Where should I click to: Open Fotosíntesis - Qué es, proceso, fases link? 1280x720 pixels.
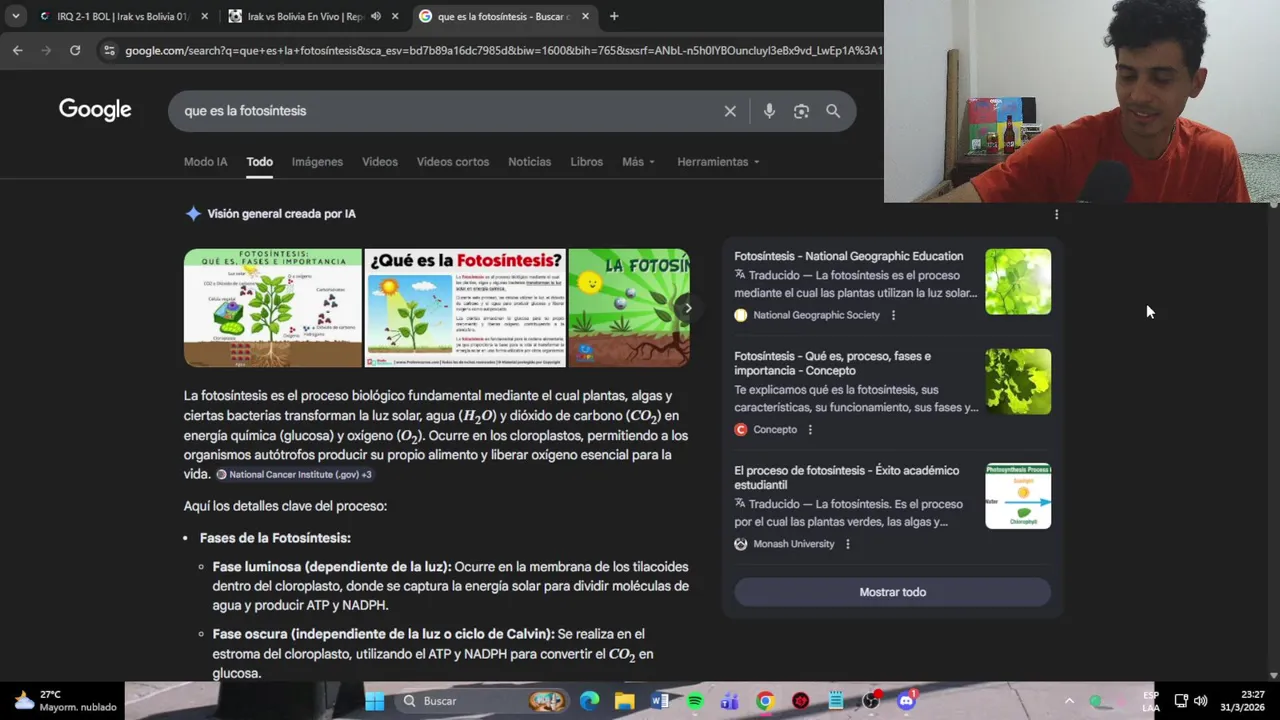(x=833, y=363)
